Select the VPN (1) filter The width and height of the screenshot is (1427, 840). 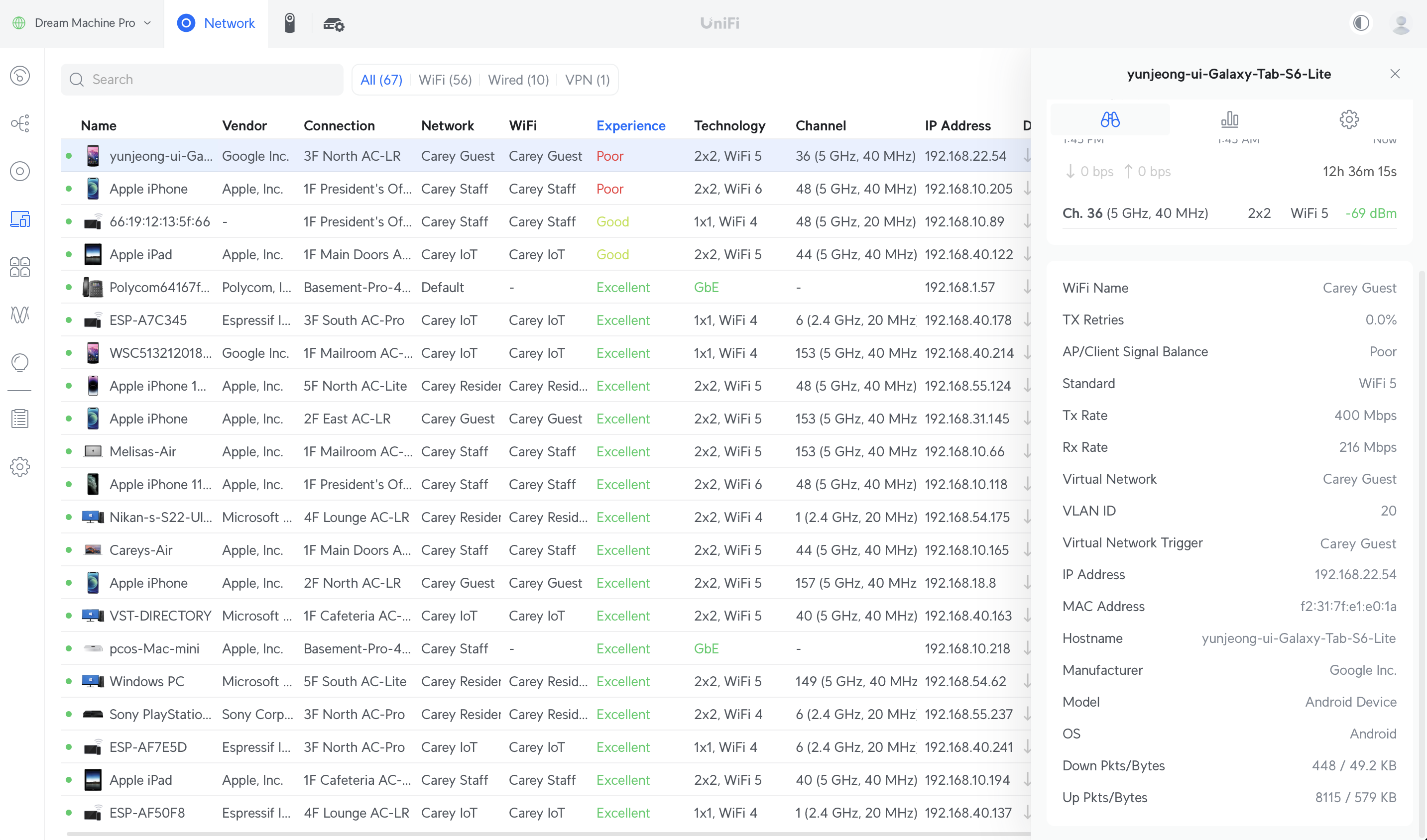tap(587, 80)
